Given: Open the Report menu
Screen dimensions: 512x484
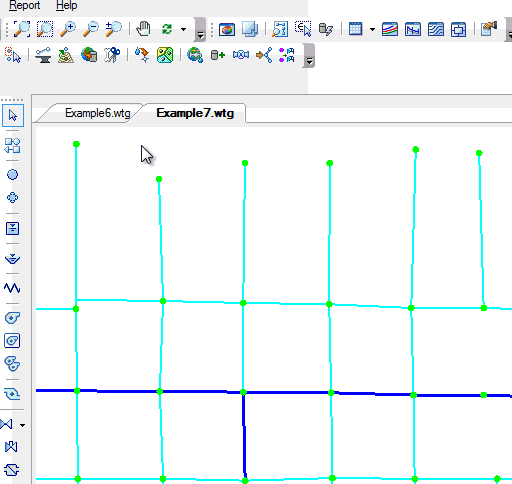Looking at the screenshot, I should [24, 5].
